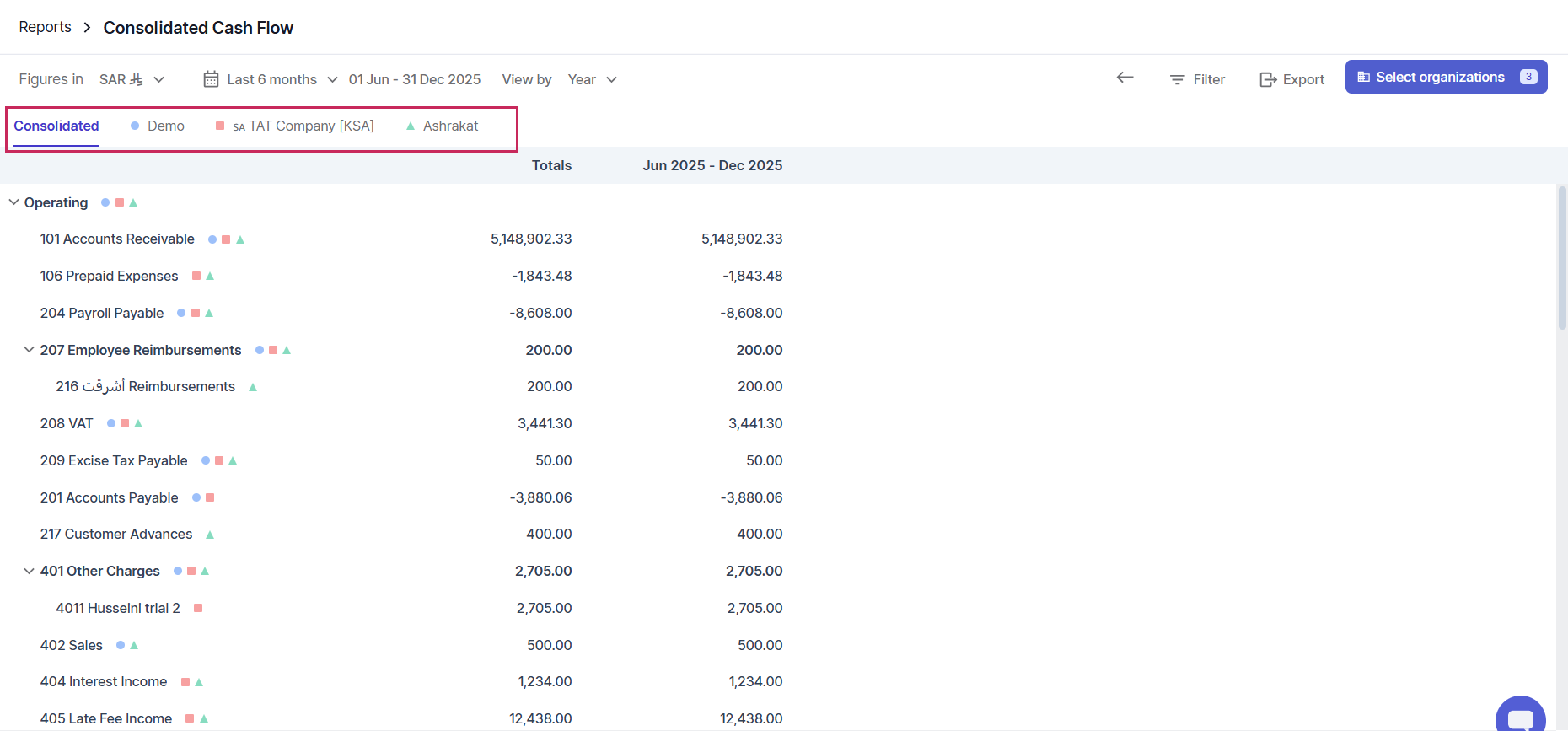Collapse 207 Employee Reimbursements row
1568x731 pixels.
click(29, 350)
